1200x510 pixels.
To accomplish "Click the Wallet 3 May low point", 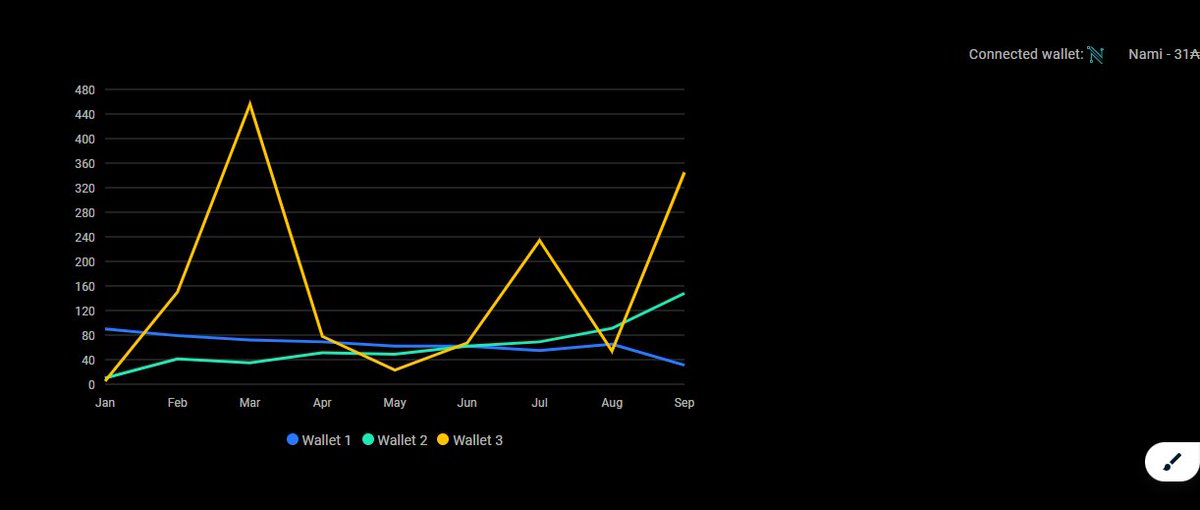I will 395,370.
